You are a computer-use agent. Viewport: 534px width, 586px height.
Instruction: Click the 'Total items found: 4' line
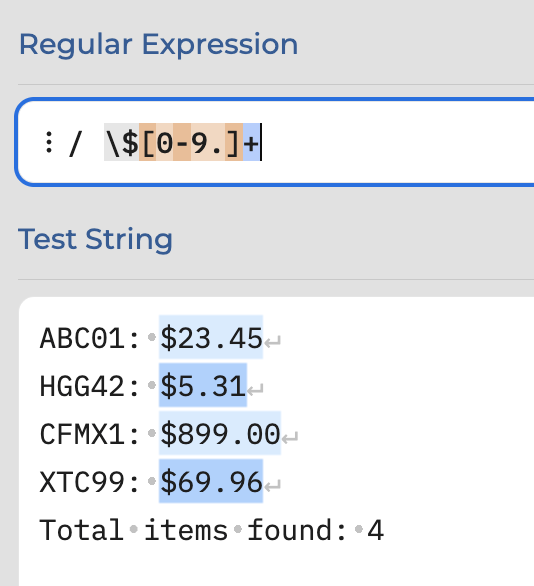pos(212,530)
